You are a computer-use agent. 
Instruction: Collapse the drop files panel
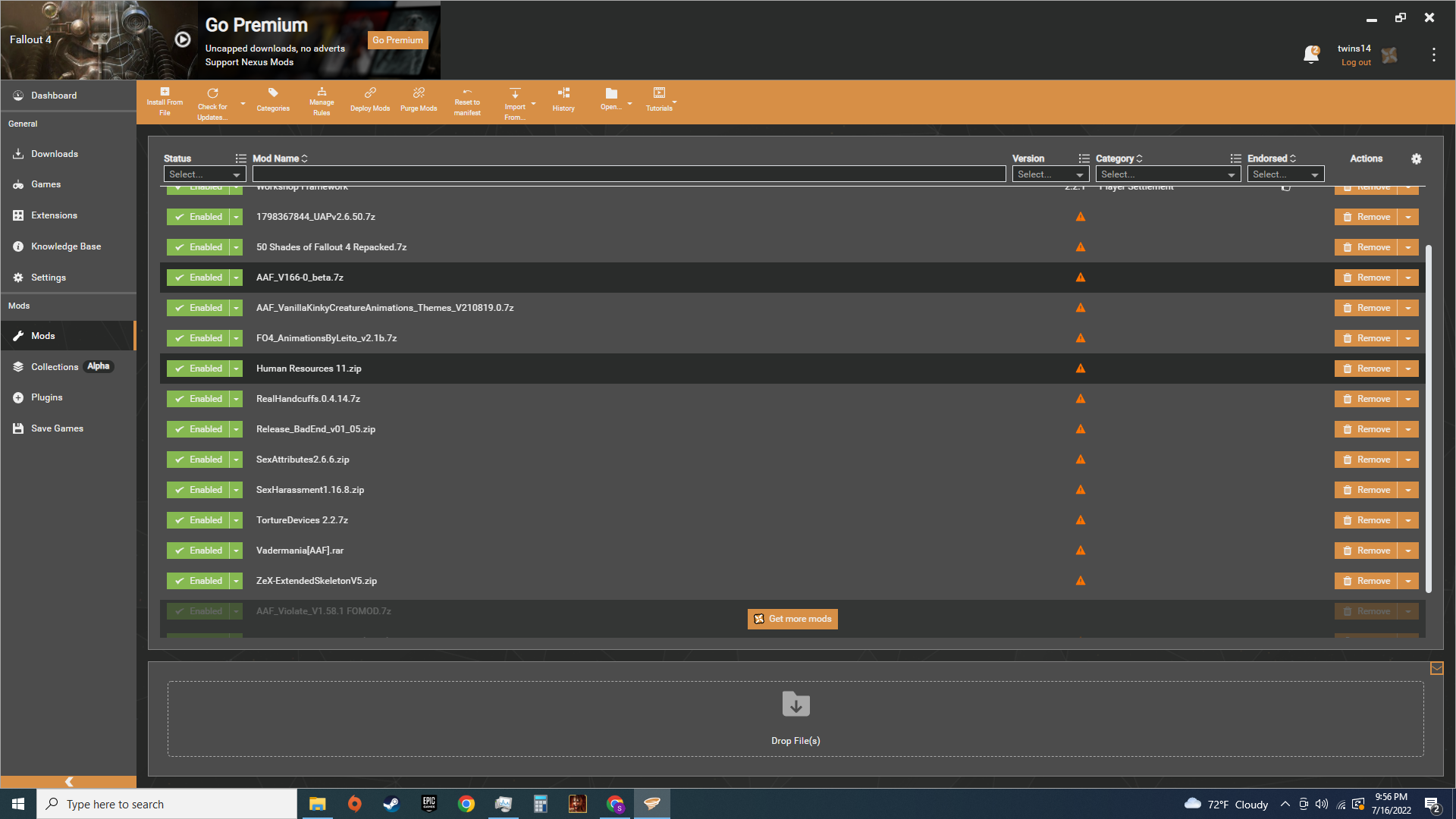click(x=1436, y=668)
